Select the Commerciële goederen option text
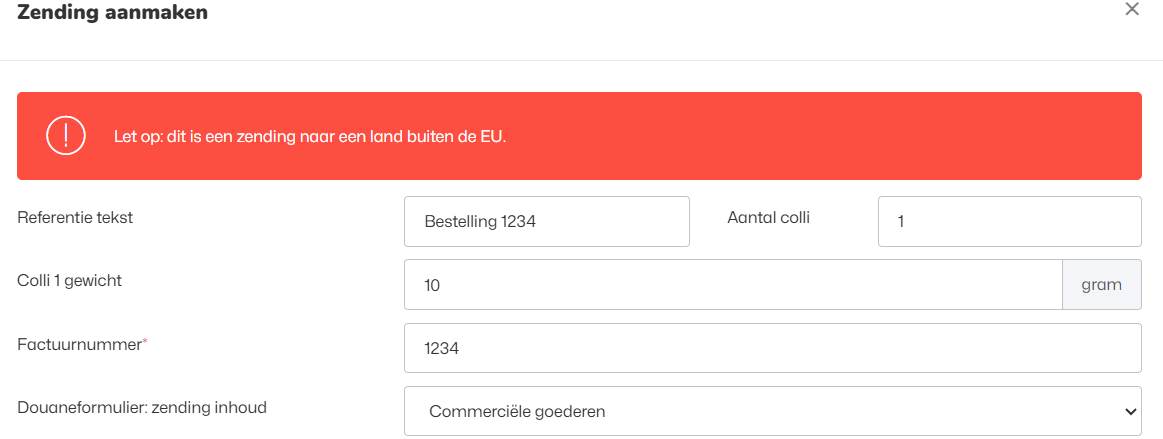 516,411
